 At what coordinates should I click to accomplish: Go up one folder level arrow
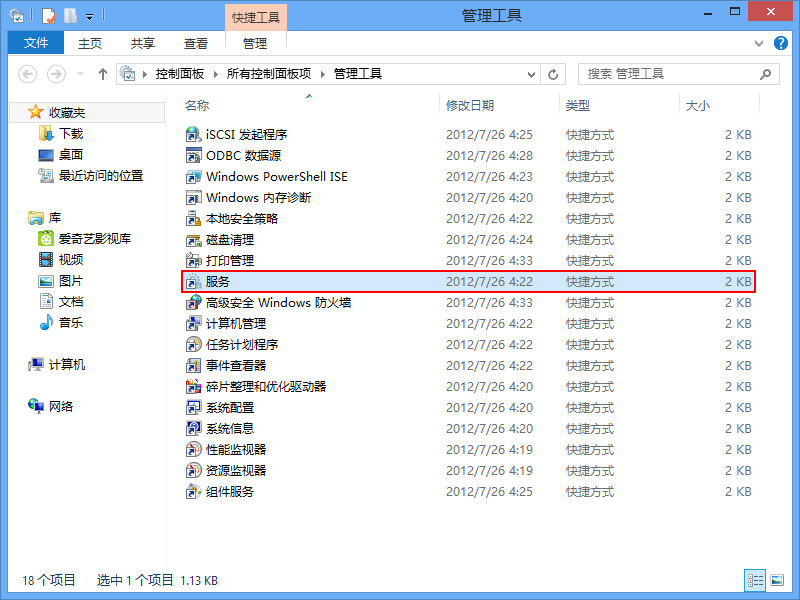[103, 74]
